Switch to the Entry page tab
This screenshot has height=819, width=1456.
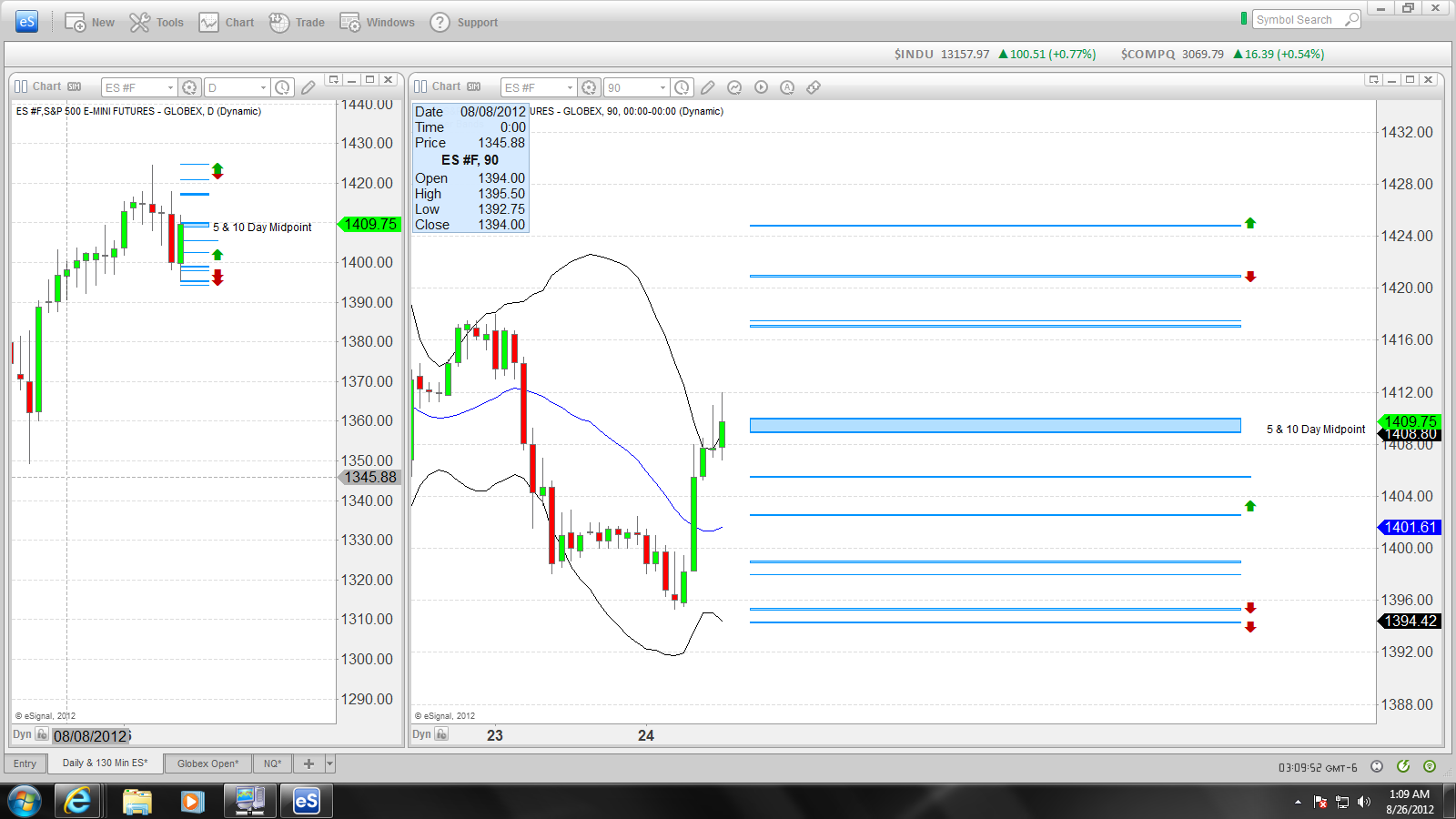(x=25, y=763)
